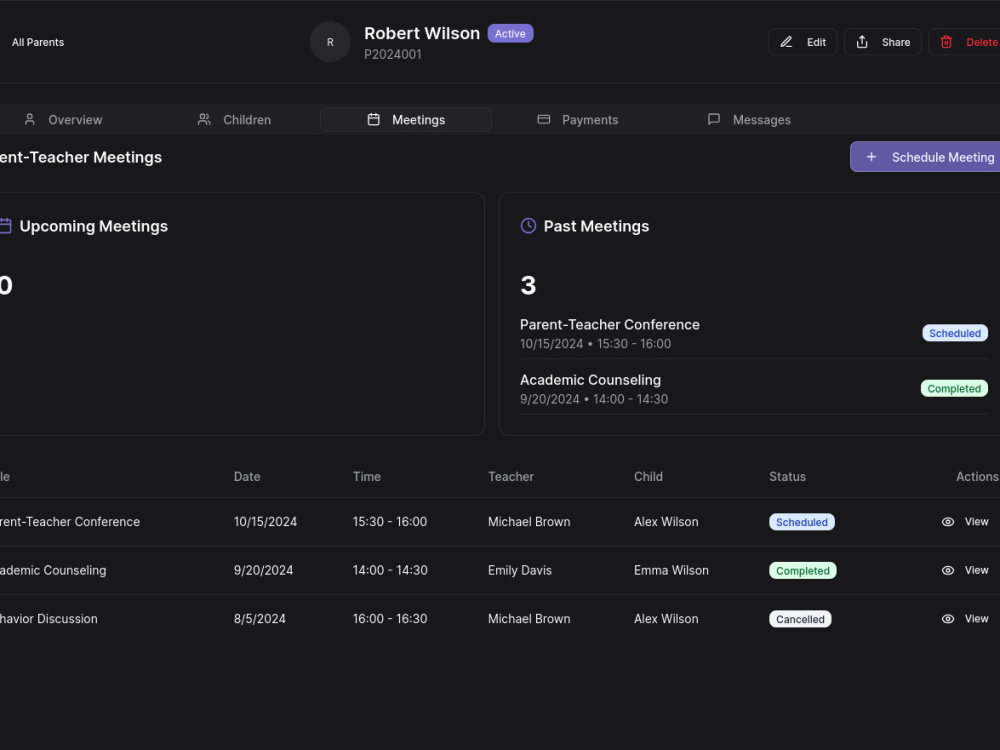
Task: Click the Cancelled status badge
Action: (800, 619)
